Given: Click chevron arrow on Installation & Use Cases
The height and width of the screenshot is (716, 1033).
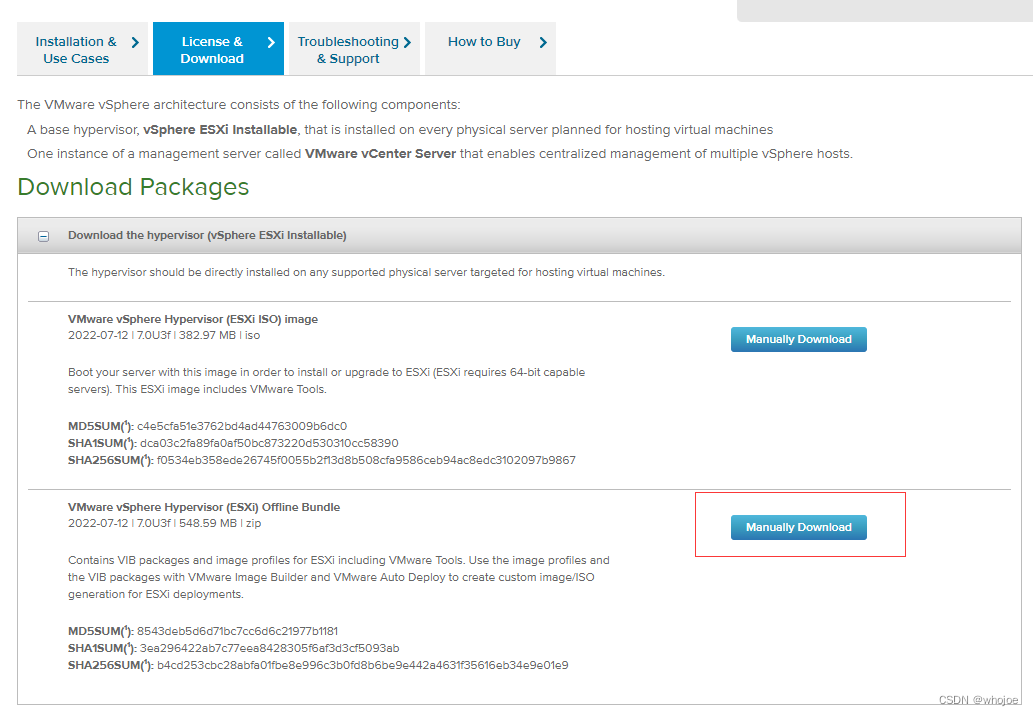Looking at the screenshot, I should [135, 42].
